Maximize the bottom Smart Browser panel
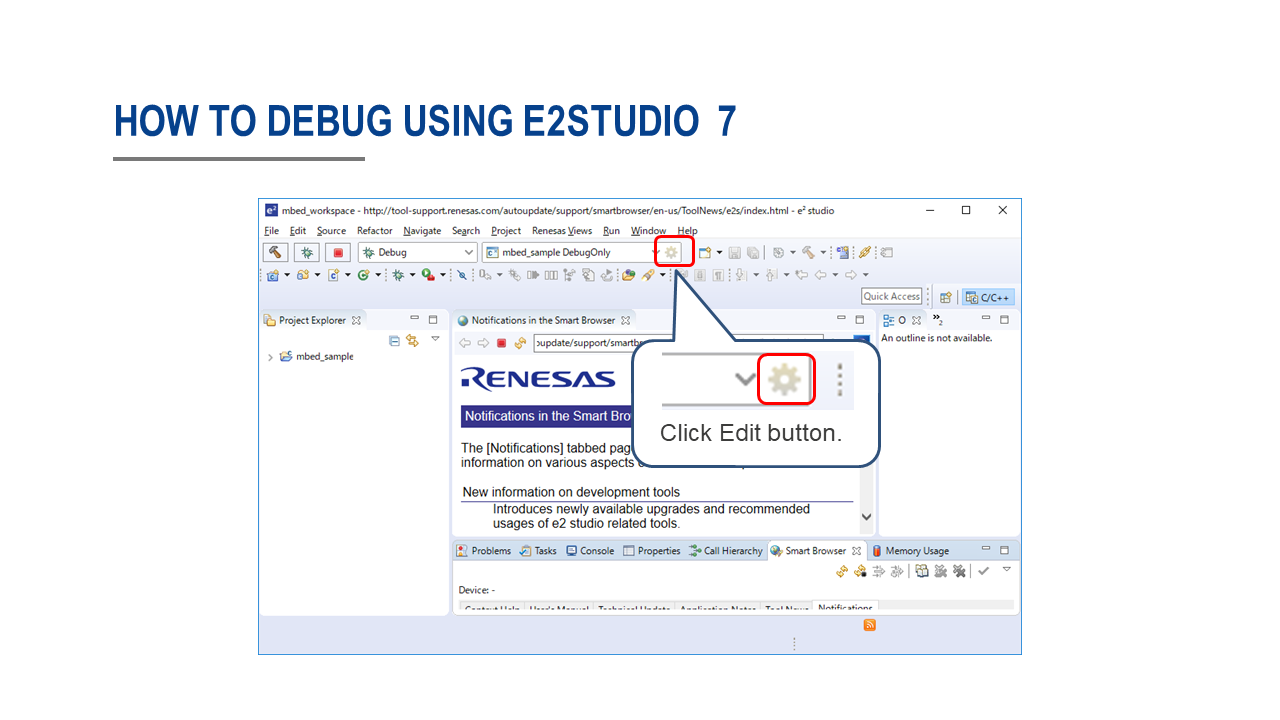Viewport: 1280px width, 720px height. [1004, 550]
